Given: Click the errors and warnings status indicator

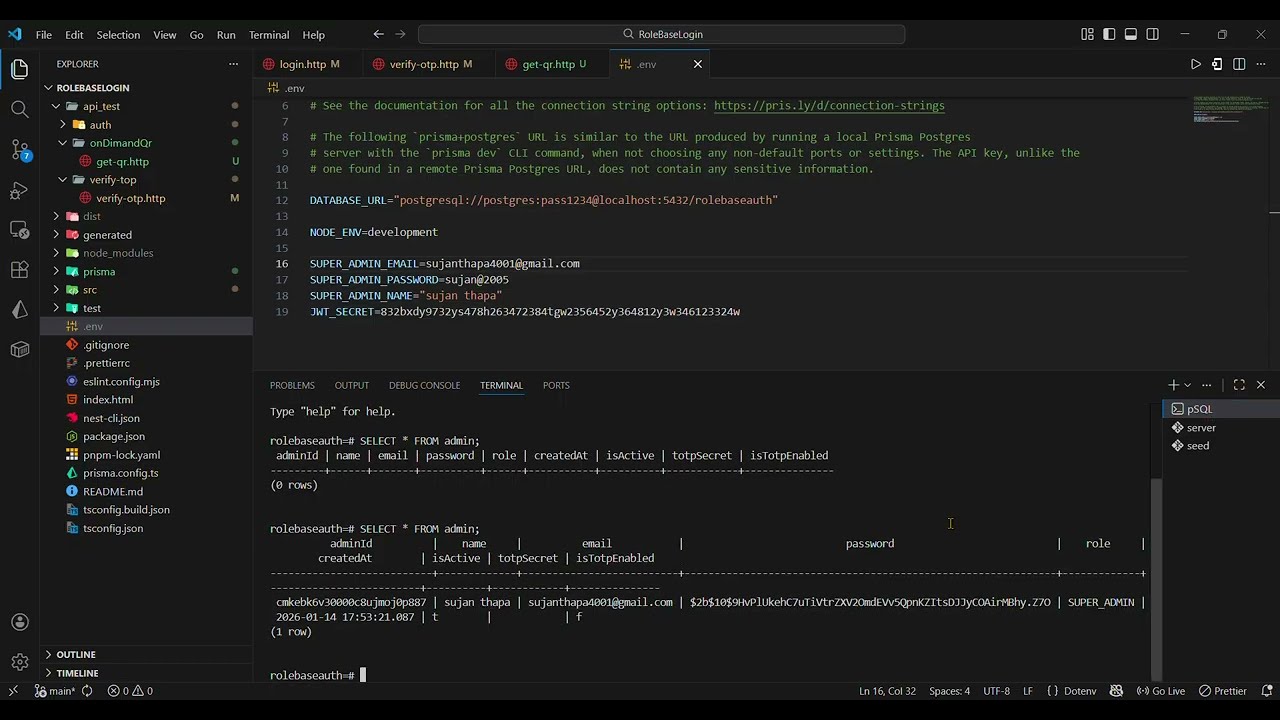Looking at the screenshot, I should pos(130,691).
